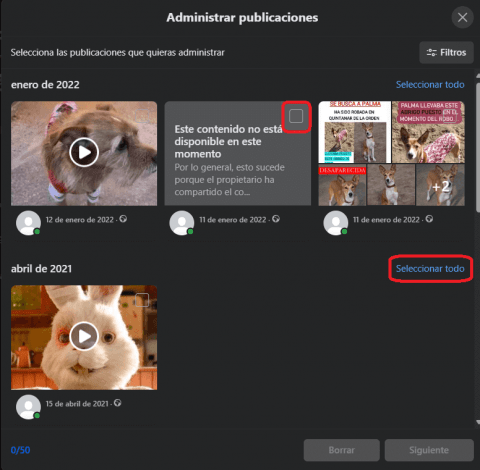The height and width of the screenshot is (470, 480).
Task: Click globe icon next to 15 de abril de 2021
Action: click(118, 403)
